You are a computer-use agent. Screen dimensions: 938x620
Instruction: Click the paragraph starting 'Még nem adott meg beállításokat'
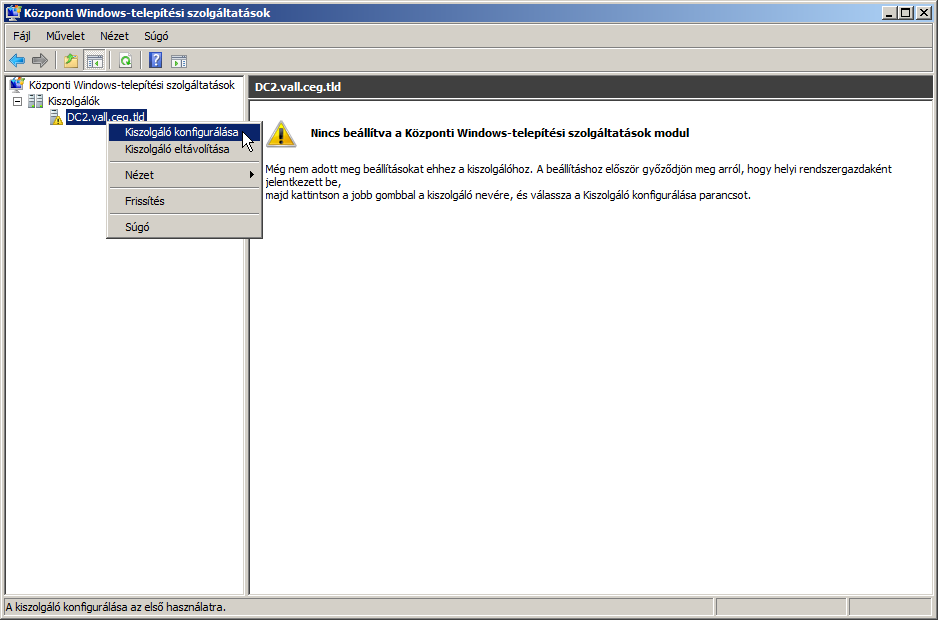tap(578, 175)
